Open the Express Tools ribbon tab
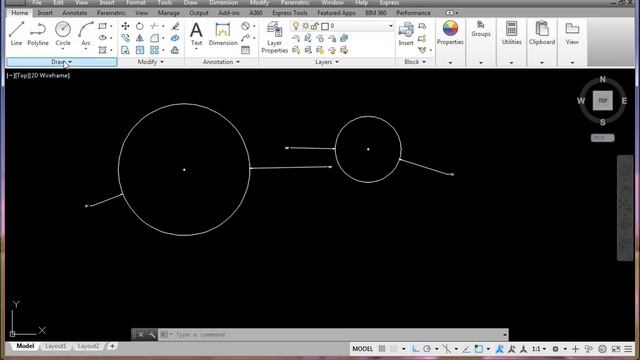The image size is (640, 360). 290,13
